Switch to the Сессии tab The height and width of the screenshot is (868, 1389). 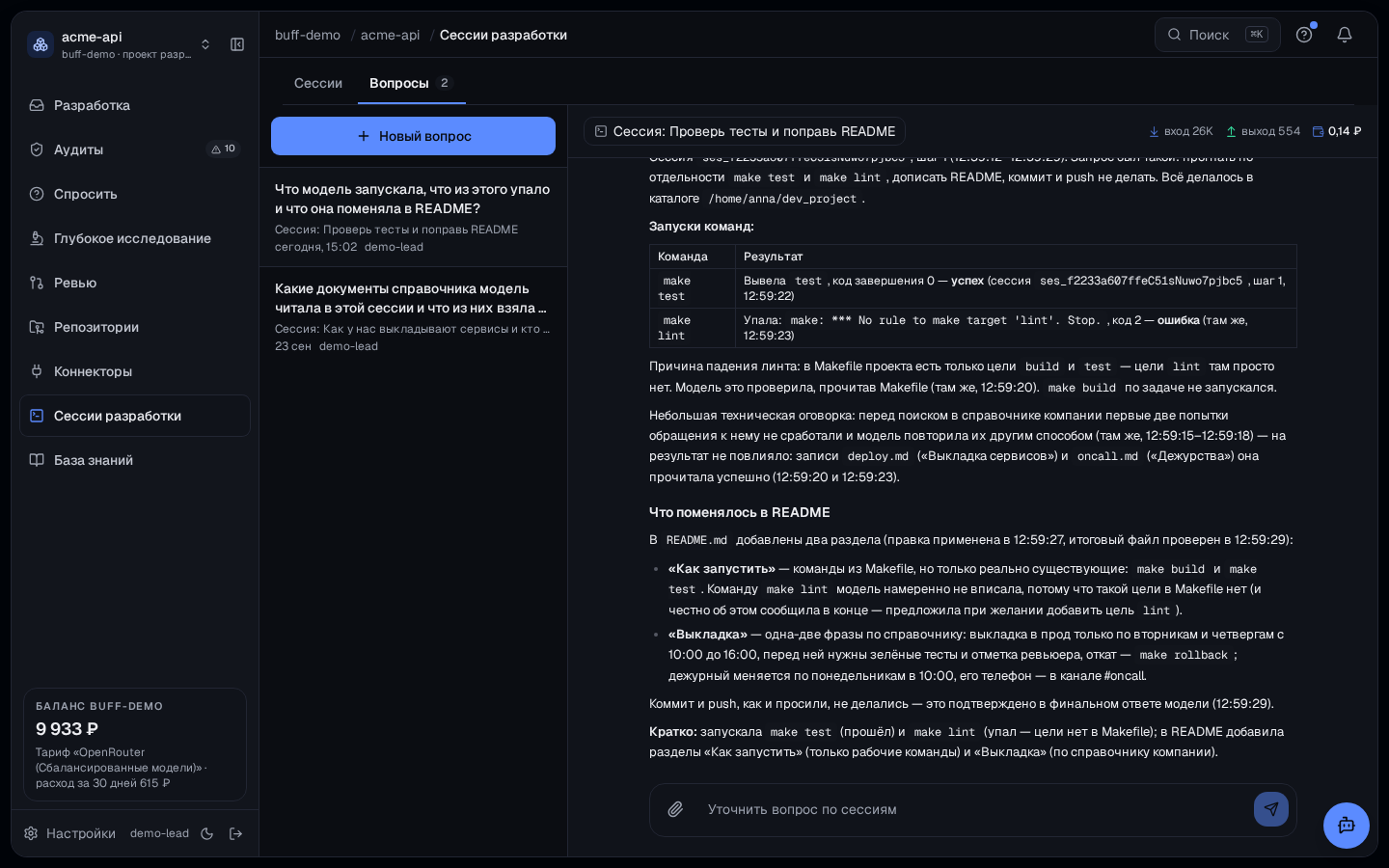coord(318,83)
